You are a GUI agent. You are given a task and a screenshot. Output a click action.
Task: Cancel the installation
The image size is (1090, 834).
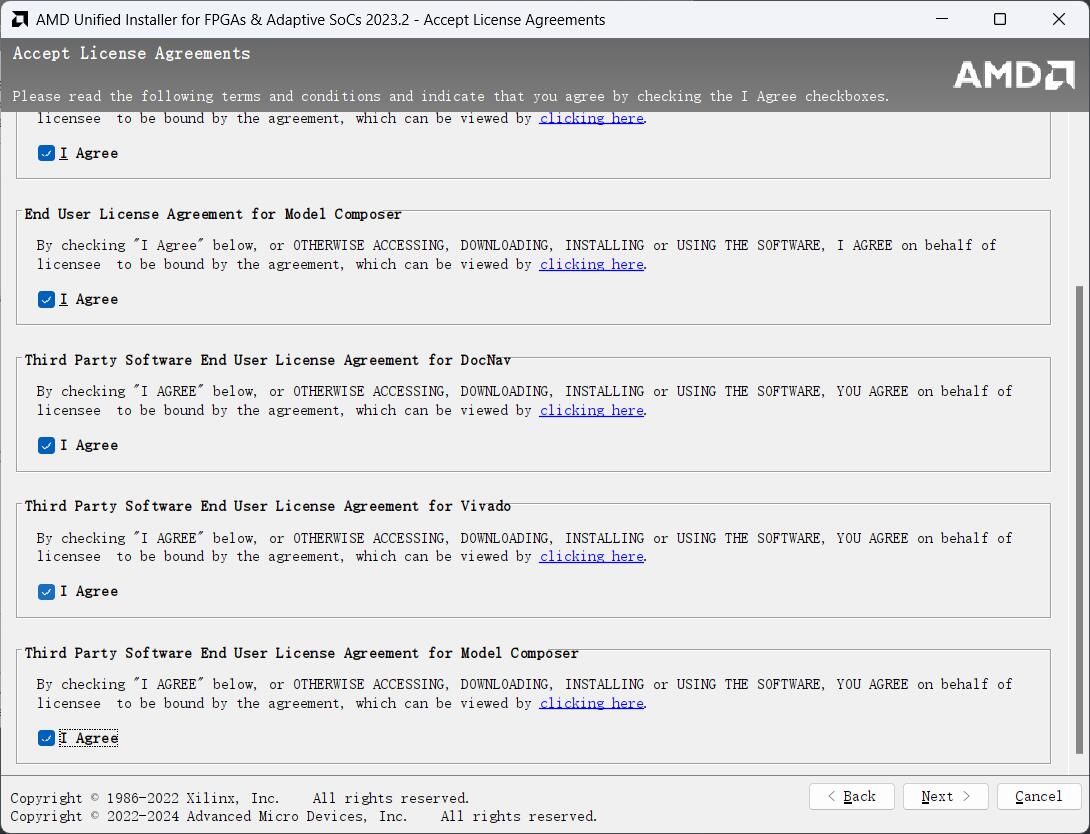pos(1038,796)
